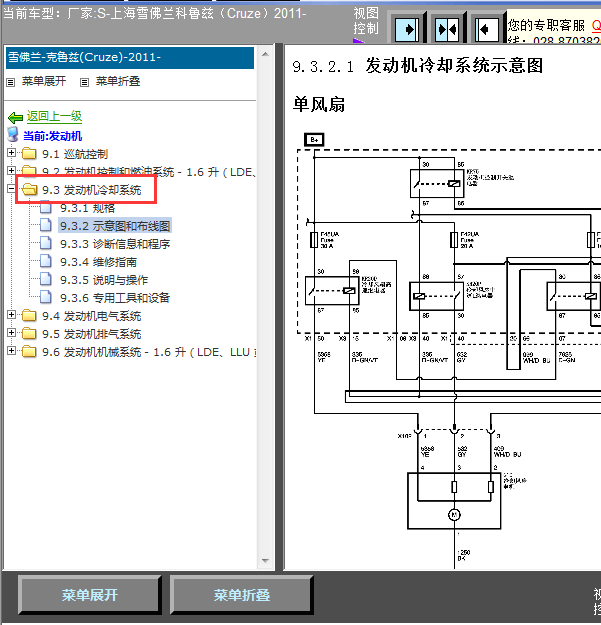Click the 9.1 folder icon

click(x=29, y=153)
